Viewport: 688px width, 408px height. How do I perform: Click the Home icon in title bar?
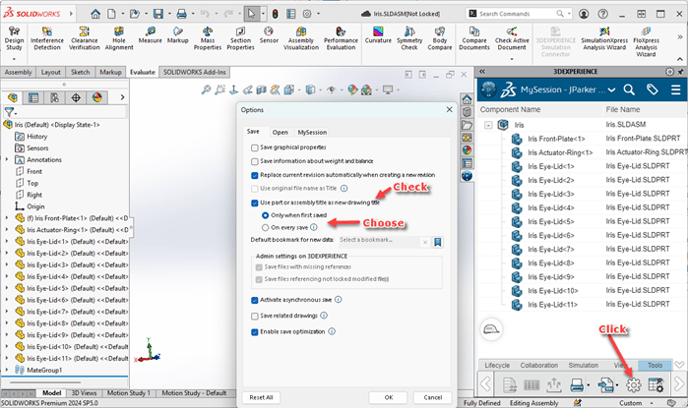coord(95,14)
